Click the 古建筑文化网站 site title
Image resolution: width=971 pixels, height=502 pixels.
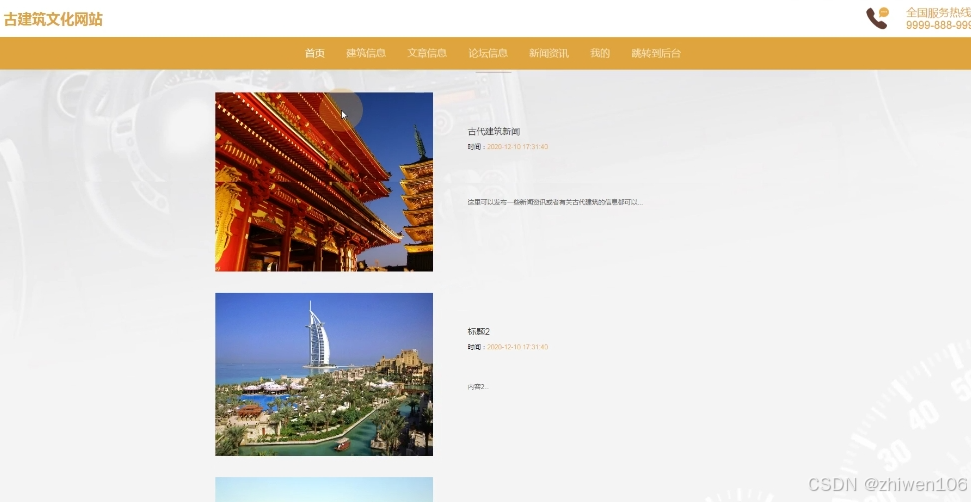53,19
